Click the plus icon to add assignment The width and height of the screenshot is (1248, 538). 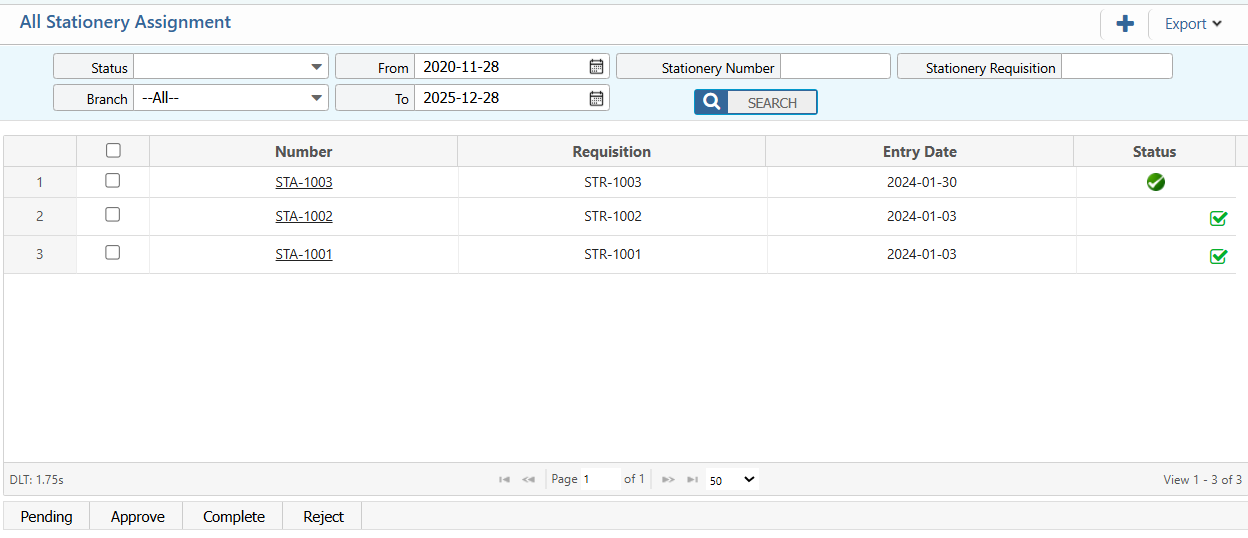[1125, 24]
